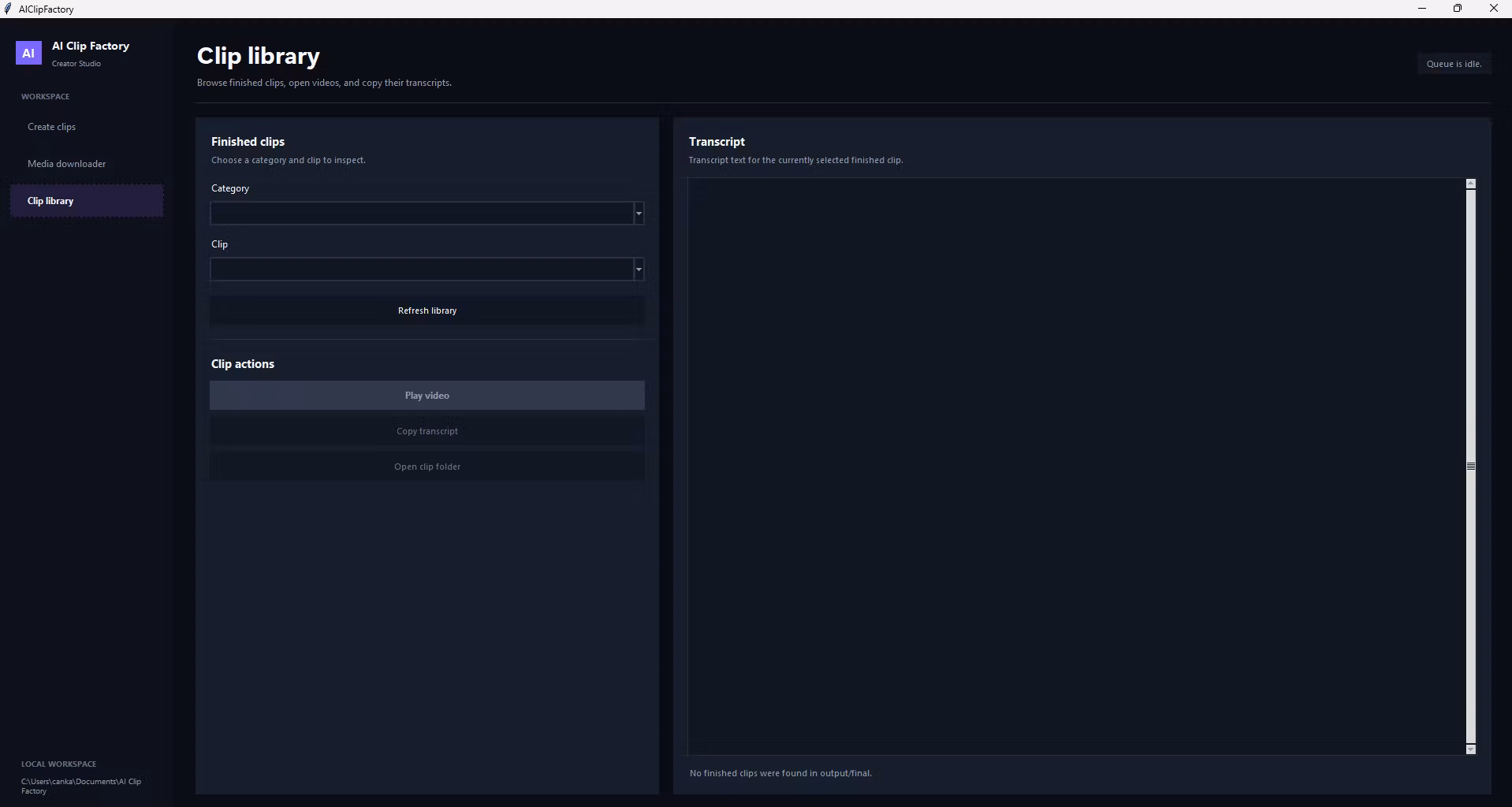The image size is (1512, 807).
Task: Click the 'AI Clip Factory' sidebar title
Action: point(91,46)
